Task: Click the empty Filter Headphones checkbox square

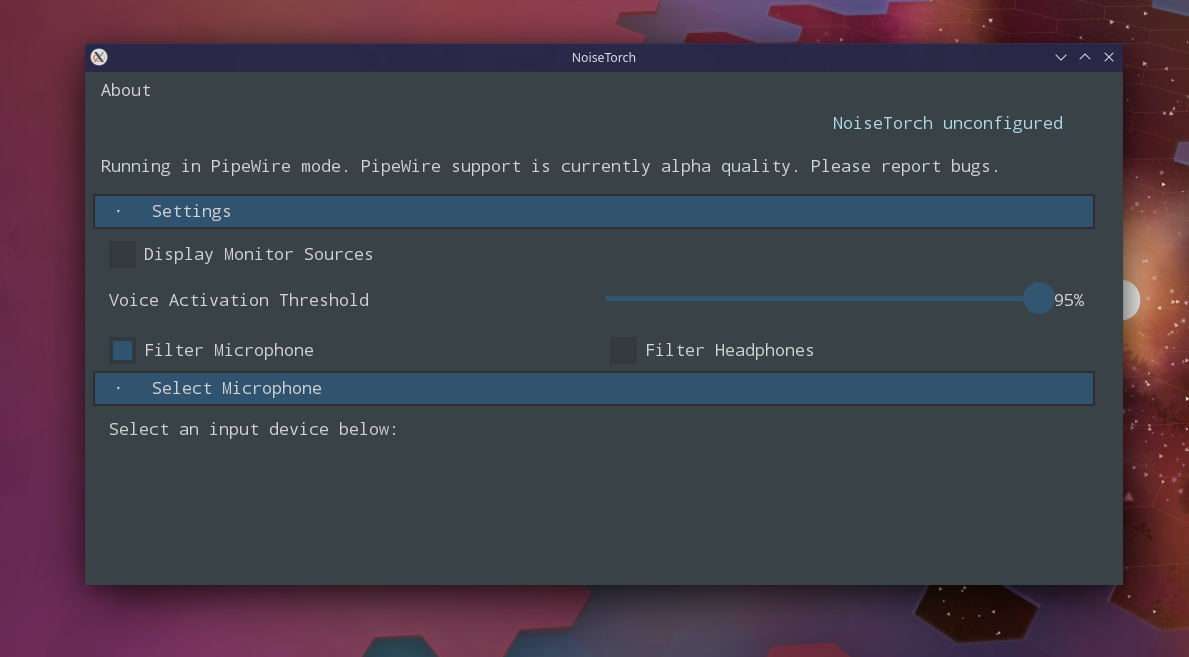Action: (623, 350)
